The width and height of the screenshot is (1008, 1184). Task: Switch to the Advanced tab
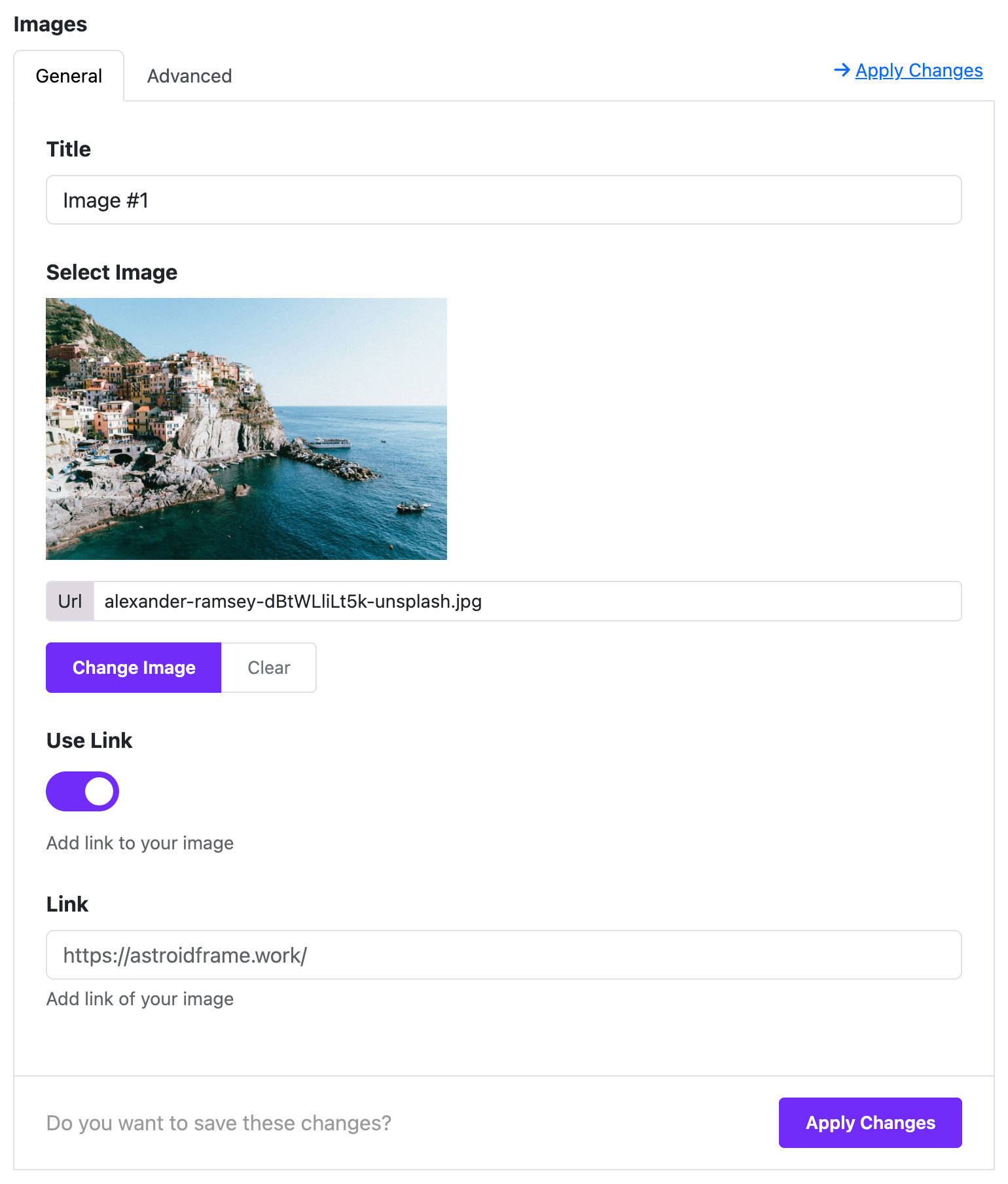(x=189, y=76)
